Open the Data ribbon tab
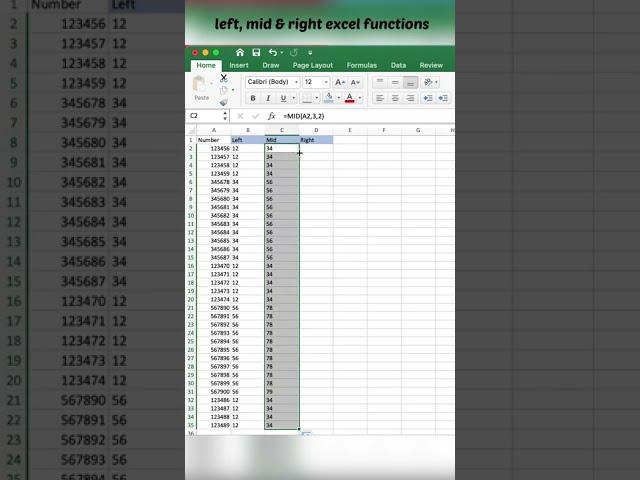640x480 pixels. click(398, 65)
